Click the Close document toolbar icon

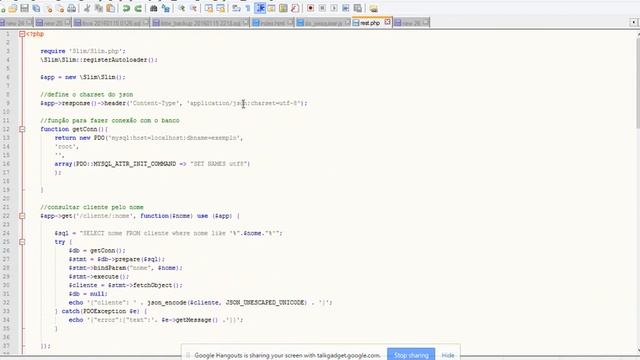(x=49, y=8)
